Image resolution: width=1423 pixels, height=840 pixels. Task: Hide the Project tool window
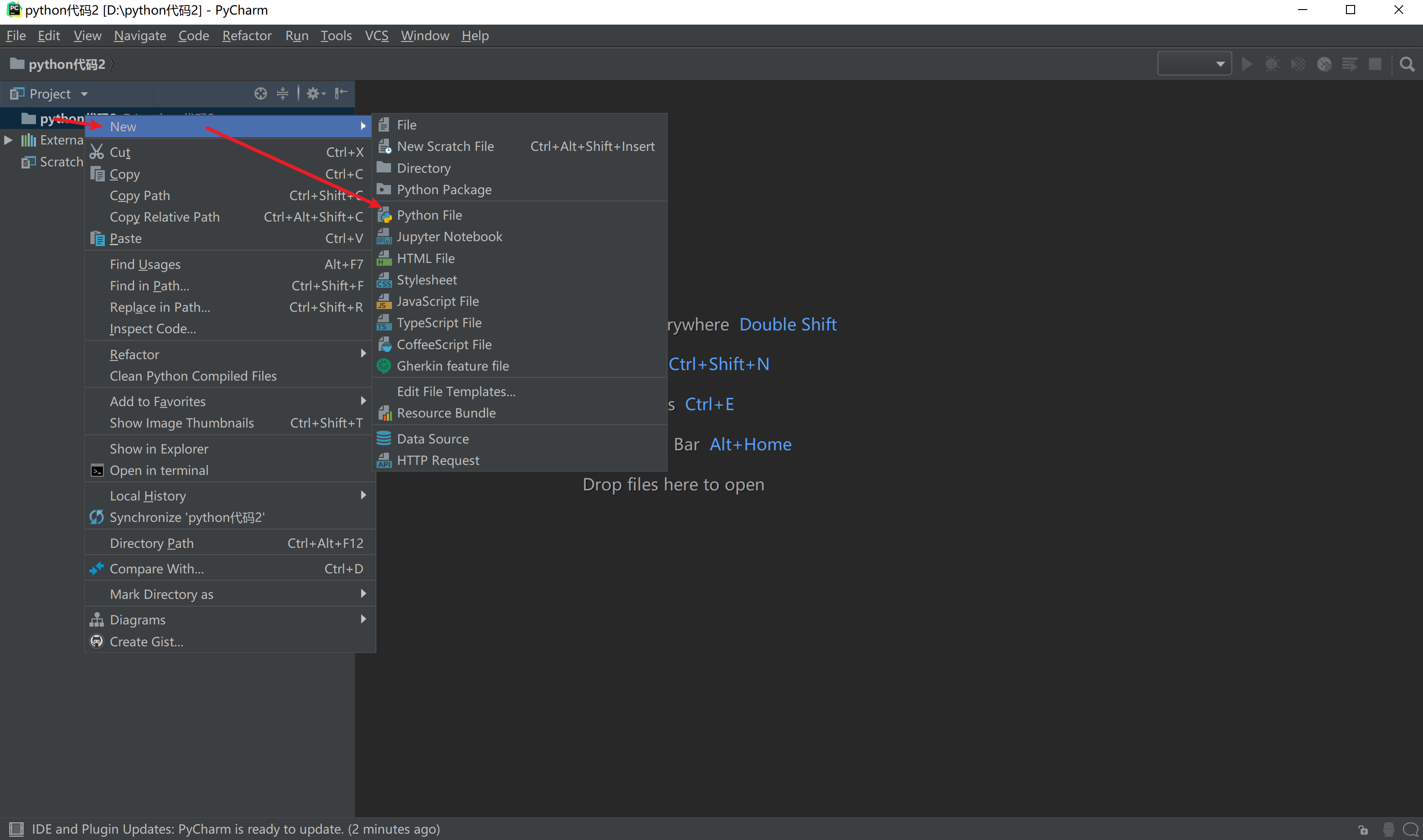pyautogui.click(x=341, y=93)
